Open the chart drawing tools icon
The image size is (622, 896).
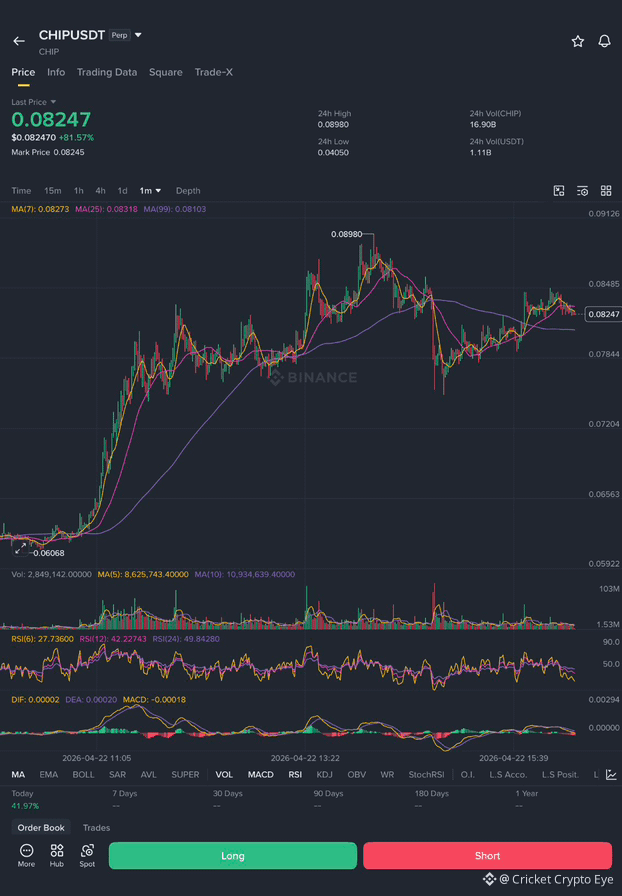point(559,191)
